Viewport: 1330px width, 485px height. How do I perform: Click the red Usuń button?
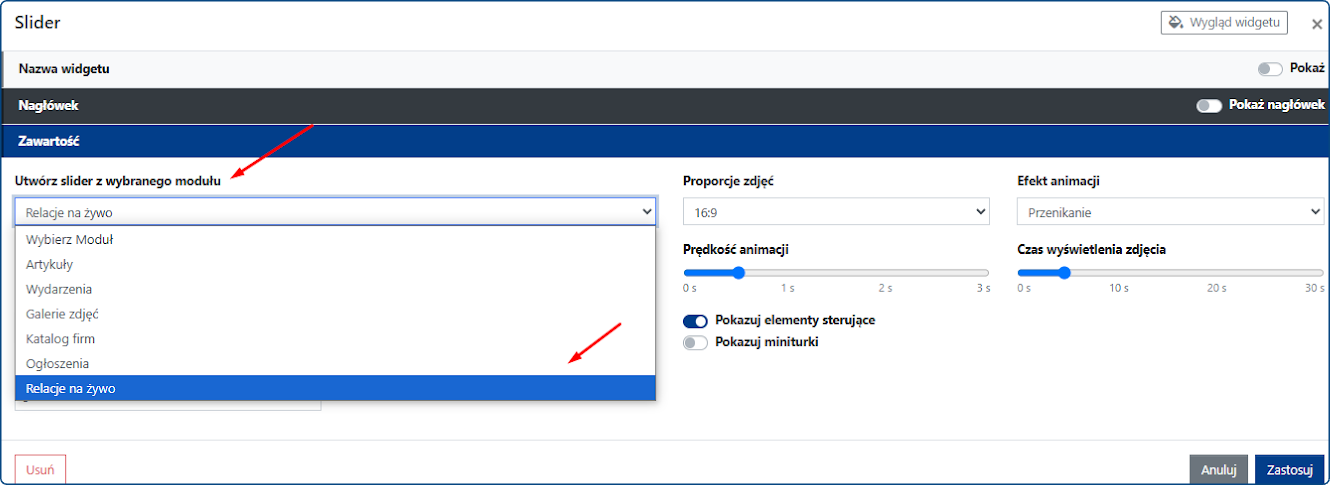40,468
